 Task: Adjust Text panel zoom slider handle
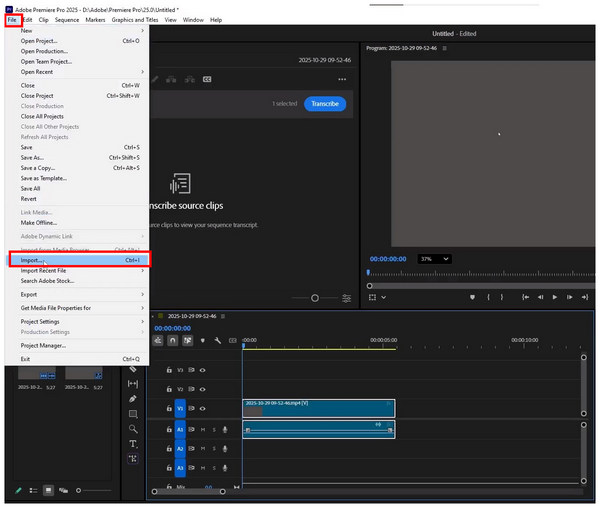tap(315, 298)
